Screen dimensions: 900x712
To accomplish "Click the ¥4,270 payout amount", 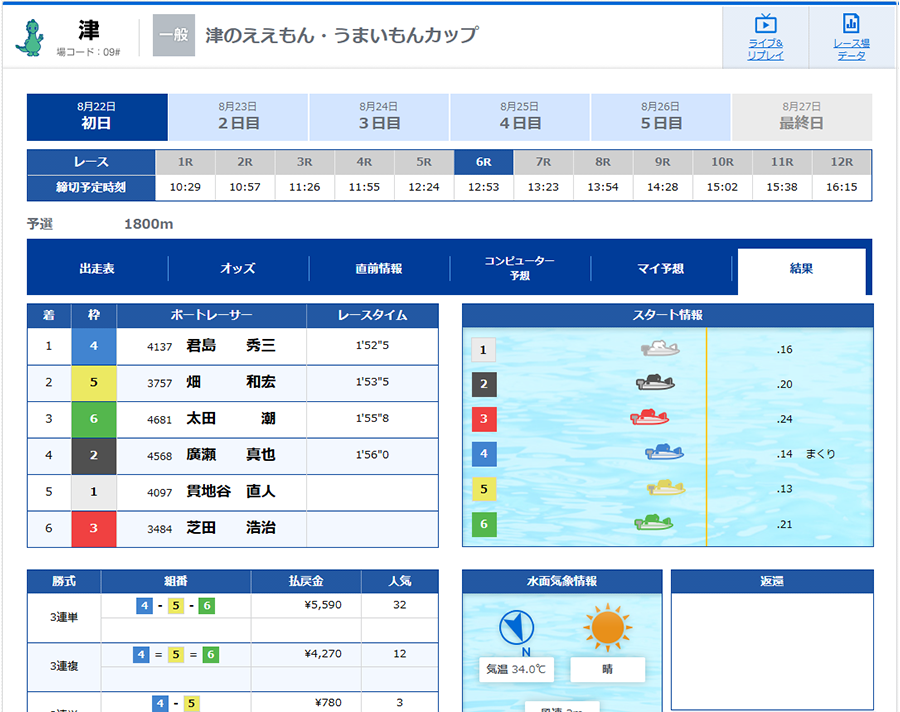I will pos(323,654).
